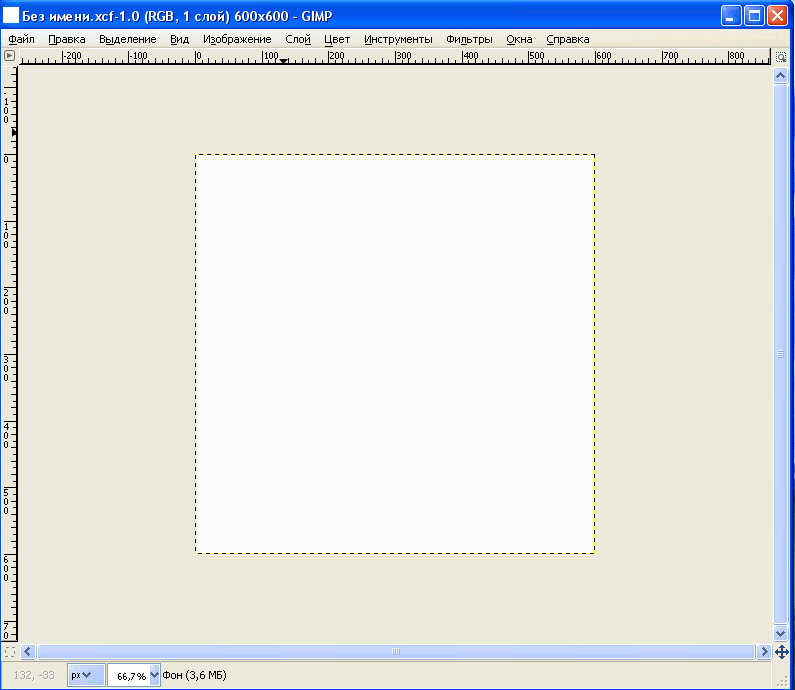Open the px units dropdown

[86, 675]
